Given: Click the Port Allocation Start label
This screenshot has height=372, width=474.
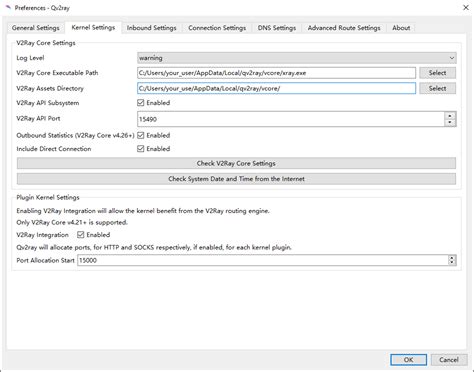Looking at the screenshot, I should point(45,260).
